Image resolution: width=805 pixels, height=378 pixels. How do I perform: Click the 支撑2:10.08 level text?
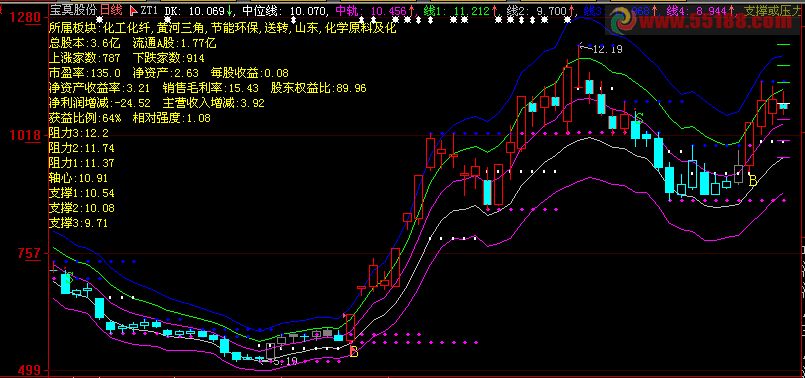82,208
